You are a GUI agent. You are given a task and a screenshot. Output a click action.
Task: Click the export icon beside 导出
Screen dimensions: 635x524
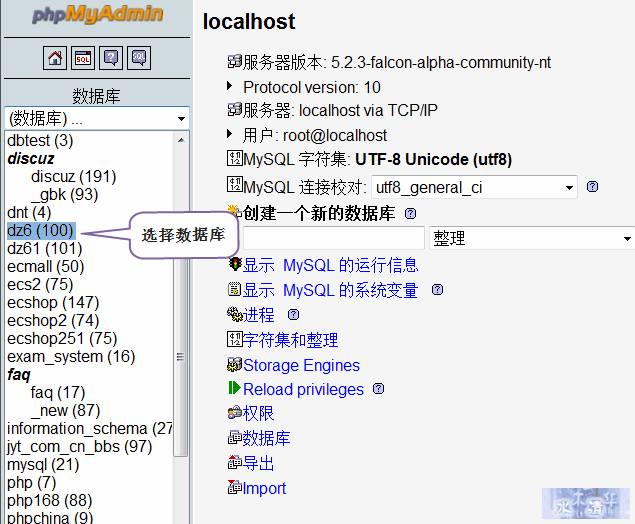tap(234, 462)
